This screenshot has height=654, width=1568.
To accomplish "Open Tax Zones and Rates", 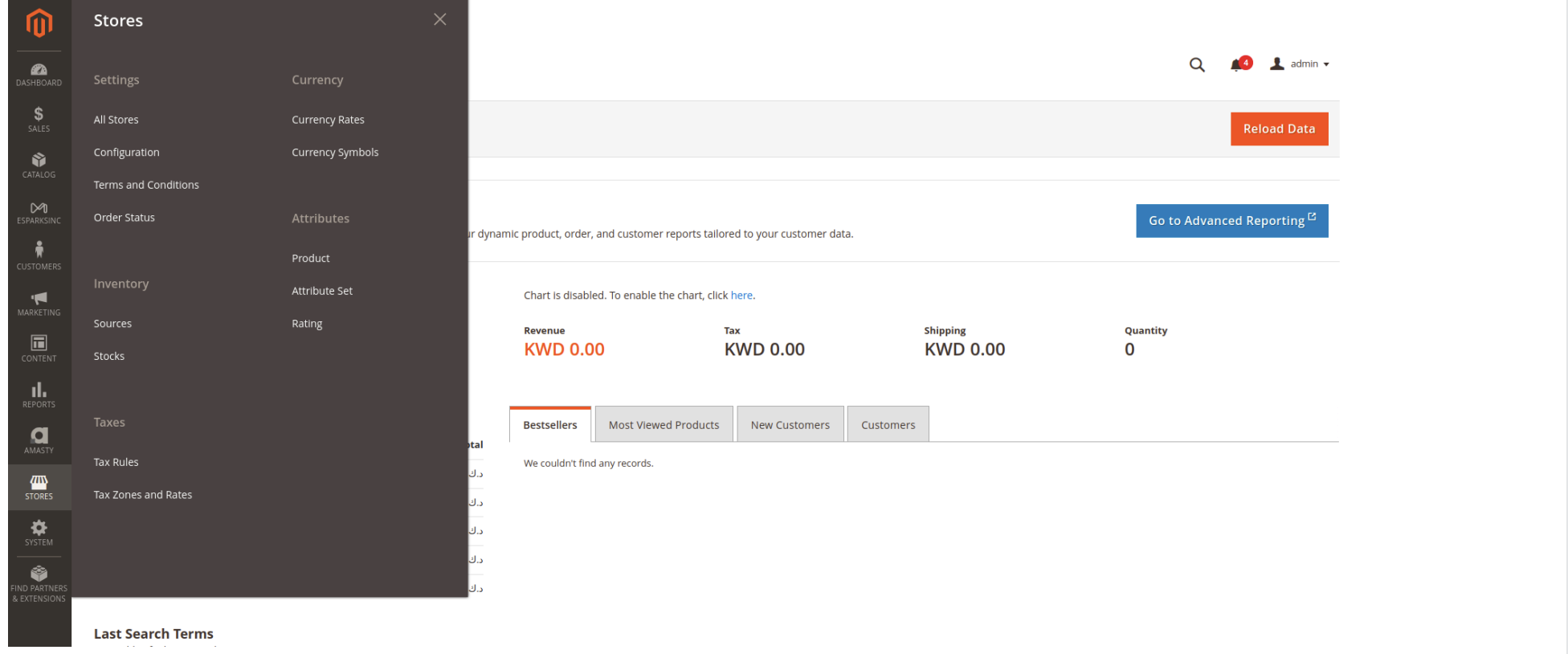I will (143, 495).
